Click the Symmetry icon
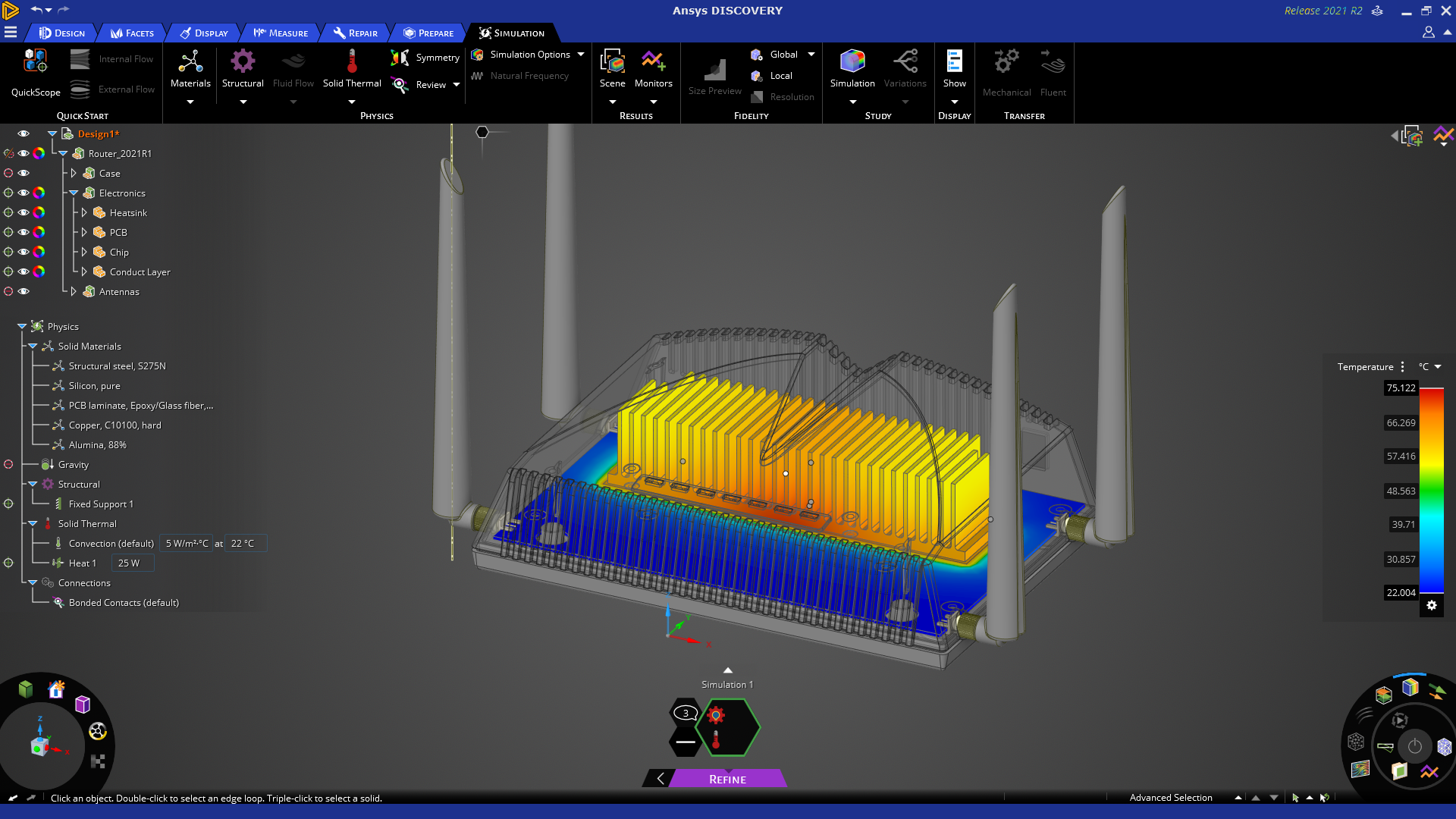The image size is (1456, 819). (x=400, y=58)
